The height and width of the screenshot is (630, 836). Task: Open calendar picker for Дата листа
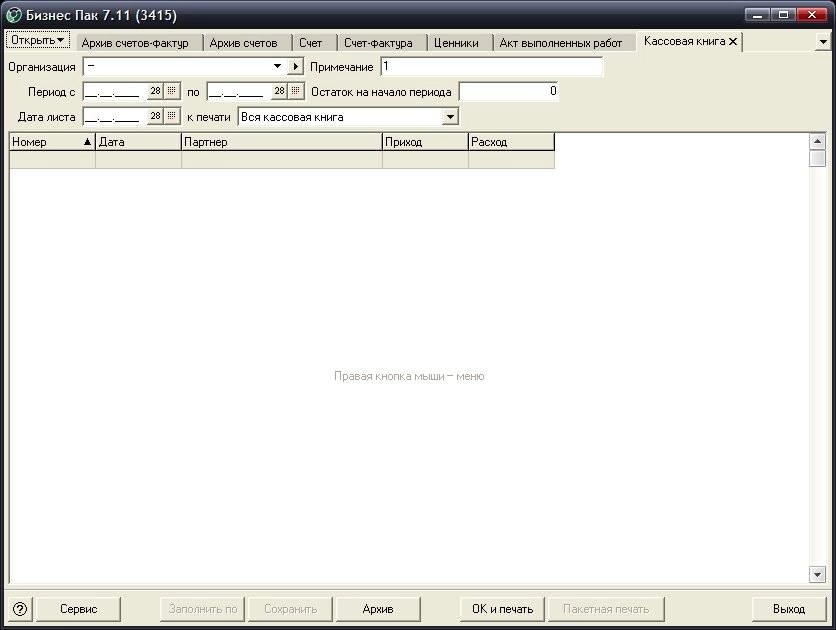point(172,116)
